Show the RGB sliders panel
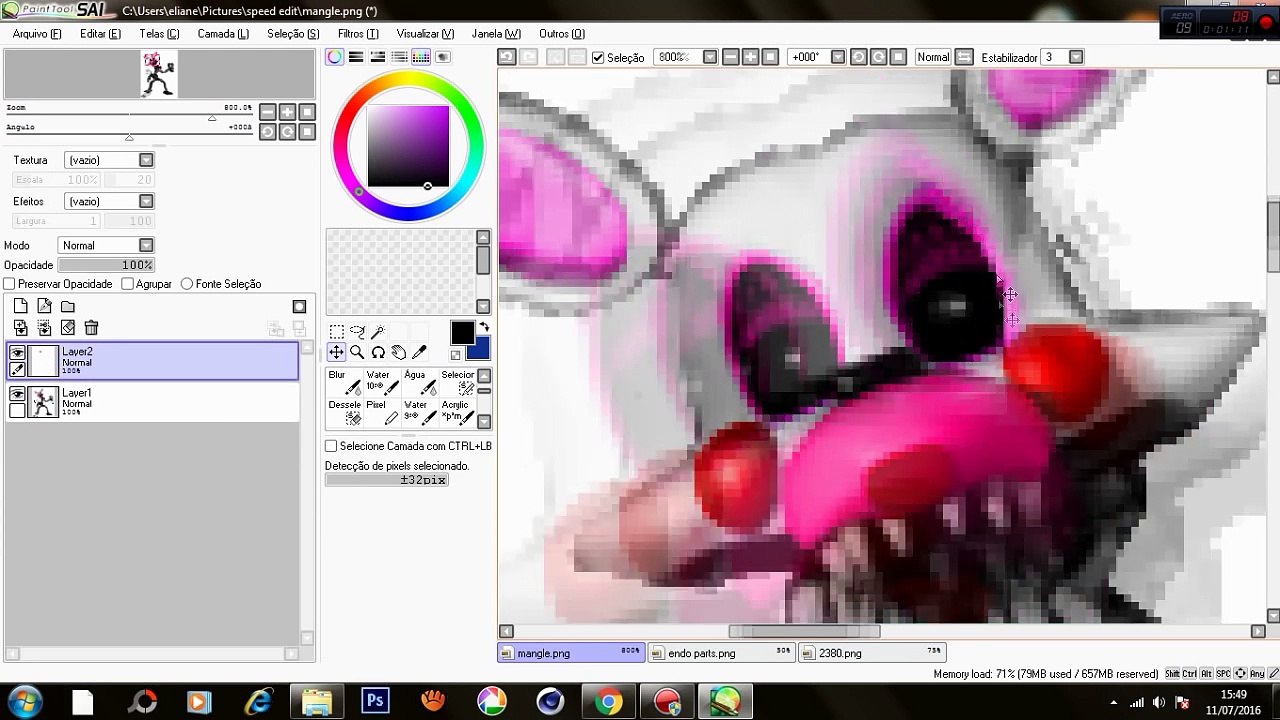The image size is (1280, 720). click(x=356, y=57)
